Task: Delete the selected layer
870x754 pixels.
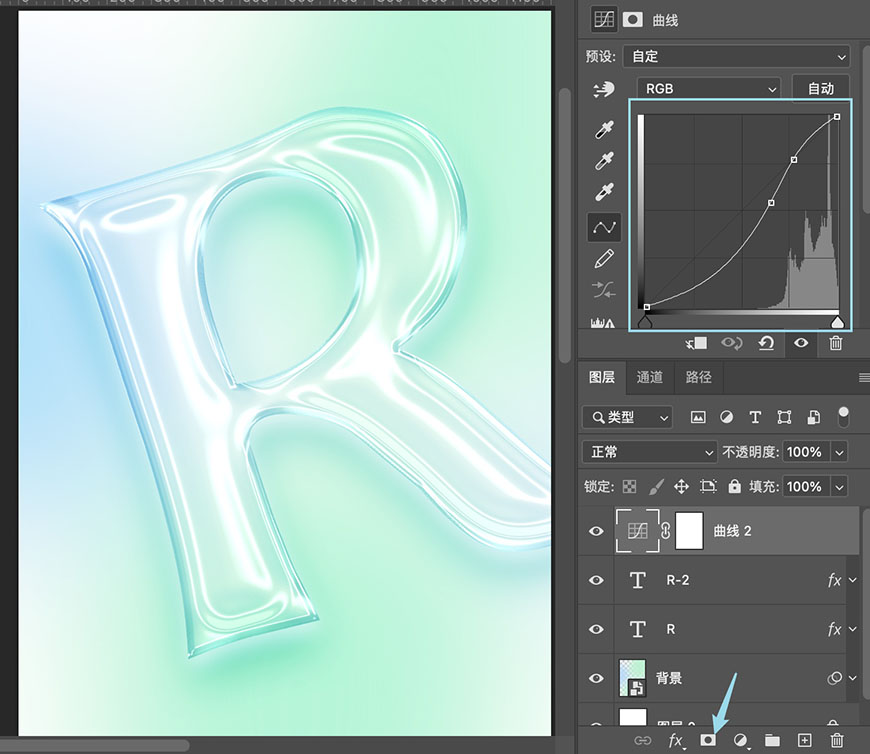Action: [x=837, y=740]
